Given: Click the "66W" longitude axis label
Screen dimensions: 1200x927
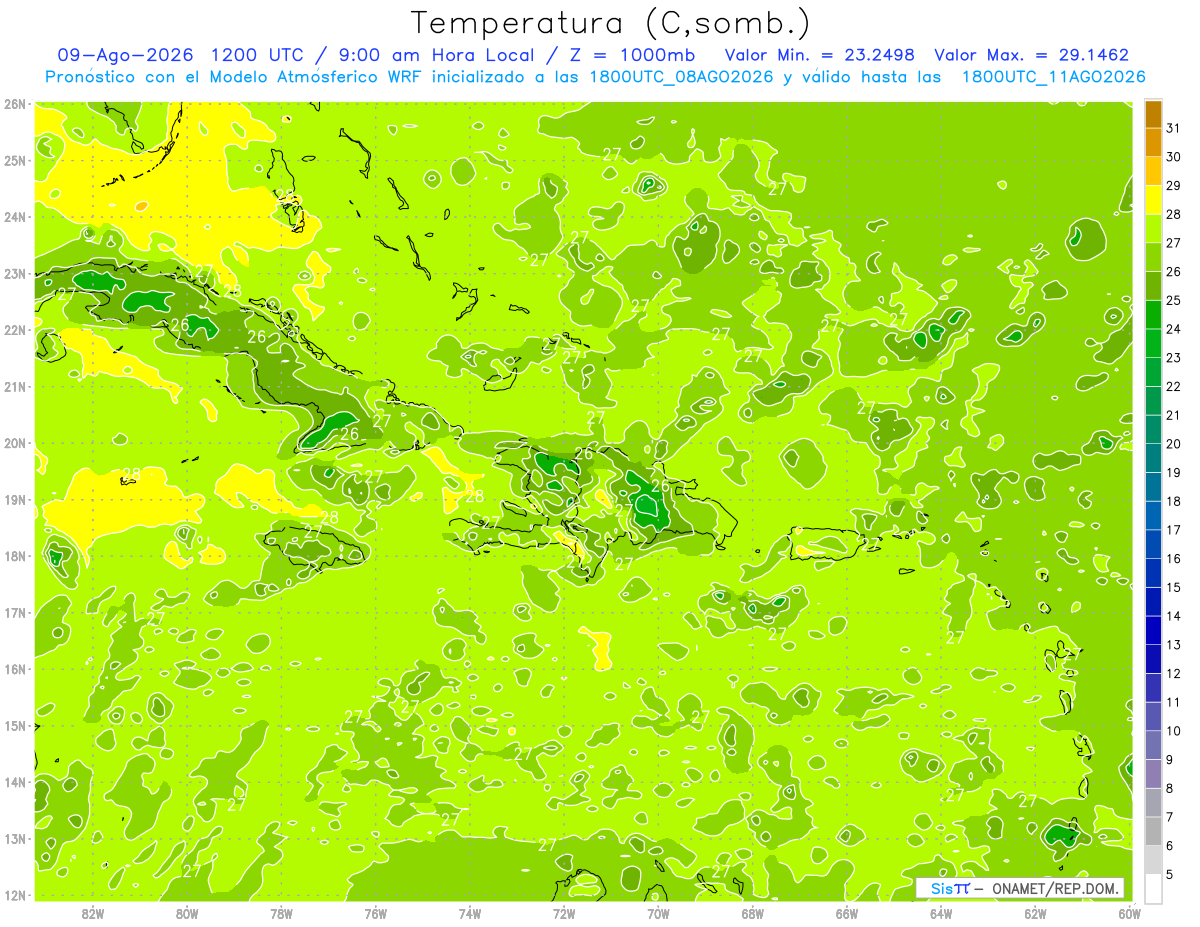Looking at the screenshot, I should pos(847,913).
